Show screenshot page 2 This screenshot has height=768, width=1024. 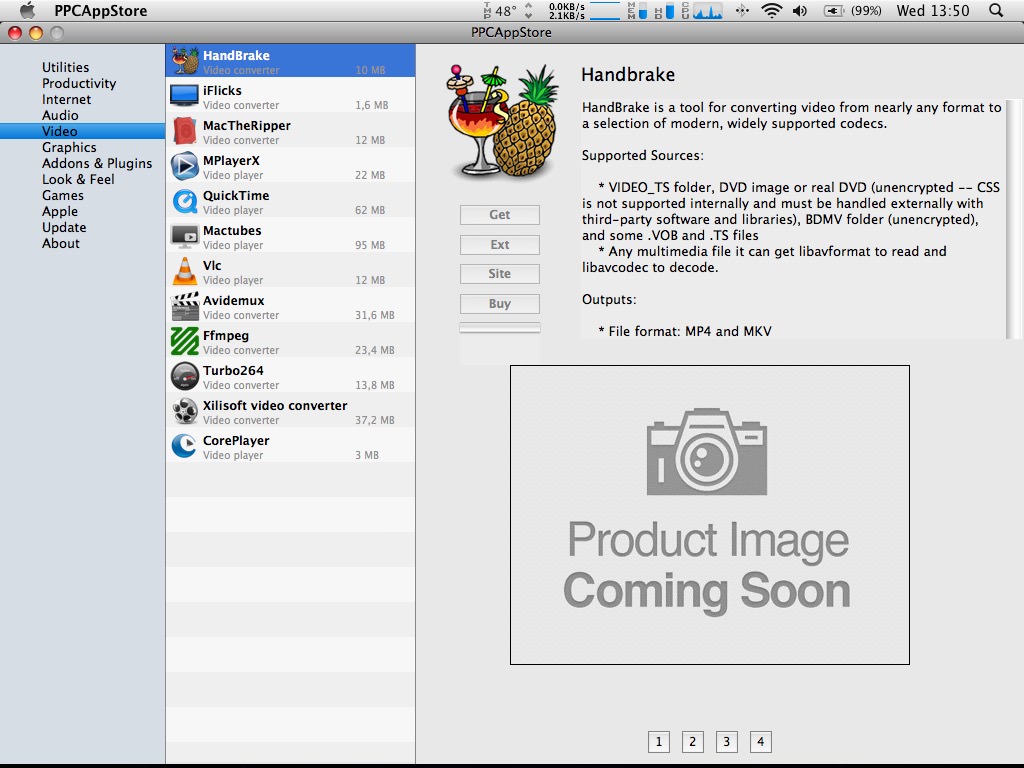[693, 742]
